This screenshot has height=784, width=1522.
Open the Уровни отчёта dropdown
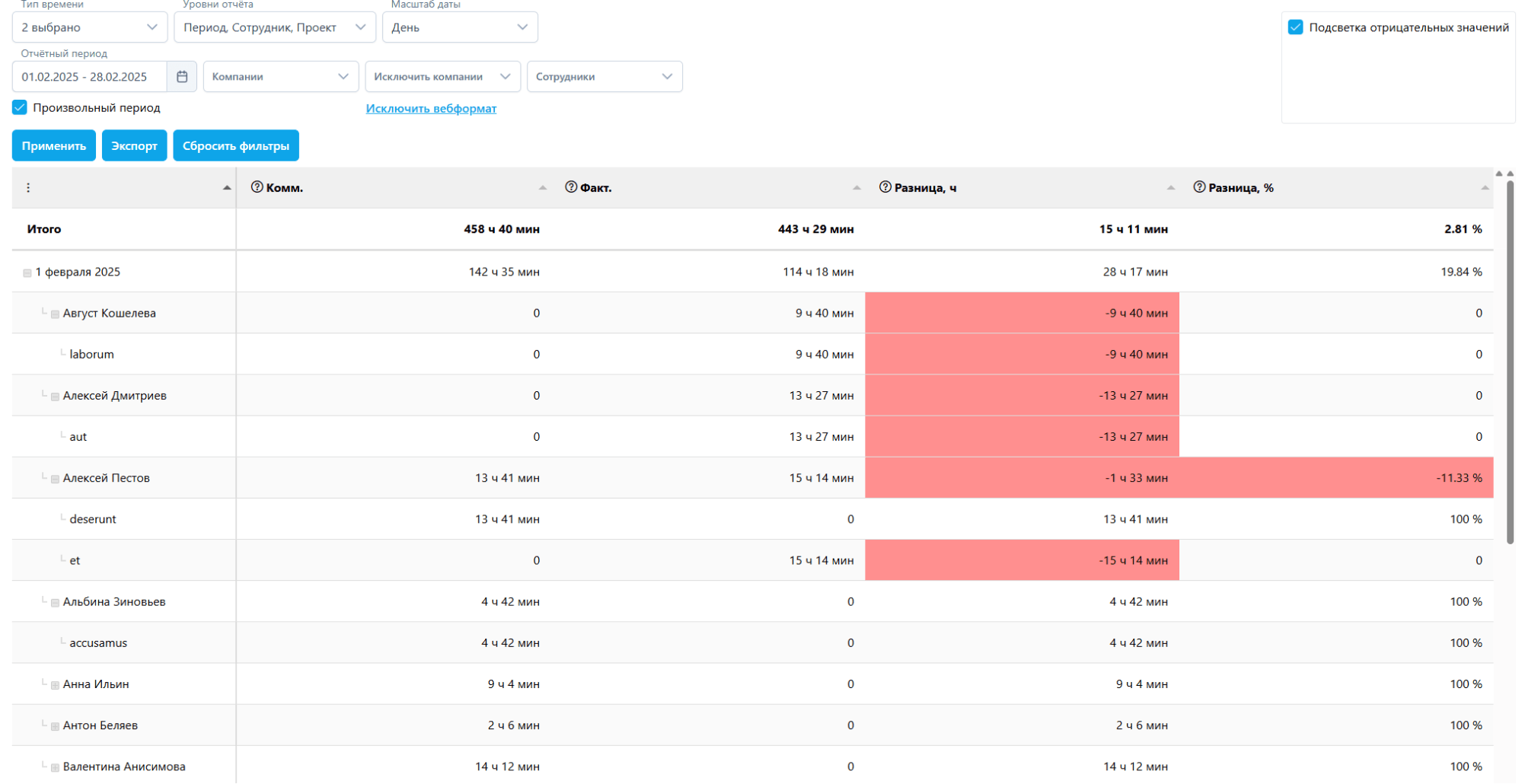click(x=275, y=27)
